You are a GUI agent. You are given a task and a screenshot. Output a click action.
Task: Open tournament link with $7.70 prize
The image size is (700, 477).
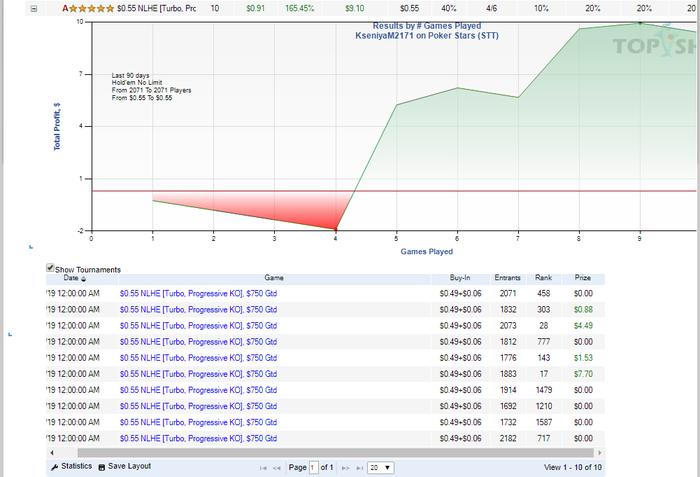(198, 374)
